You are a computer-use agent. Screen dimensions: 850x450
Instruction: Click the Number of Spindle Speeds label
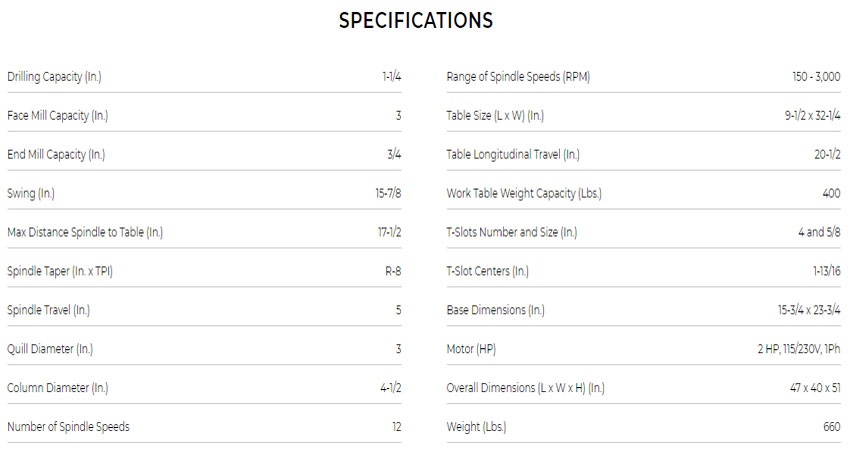click(x=68, y=427)
